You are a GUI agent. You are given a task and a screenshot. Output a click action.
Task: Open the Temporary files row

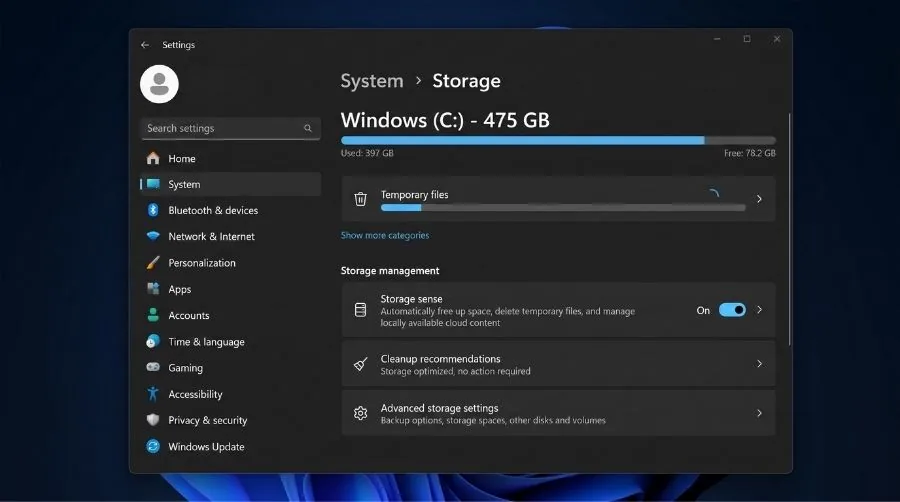(x=558, y=199)
